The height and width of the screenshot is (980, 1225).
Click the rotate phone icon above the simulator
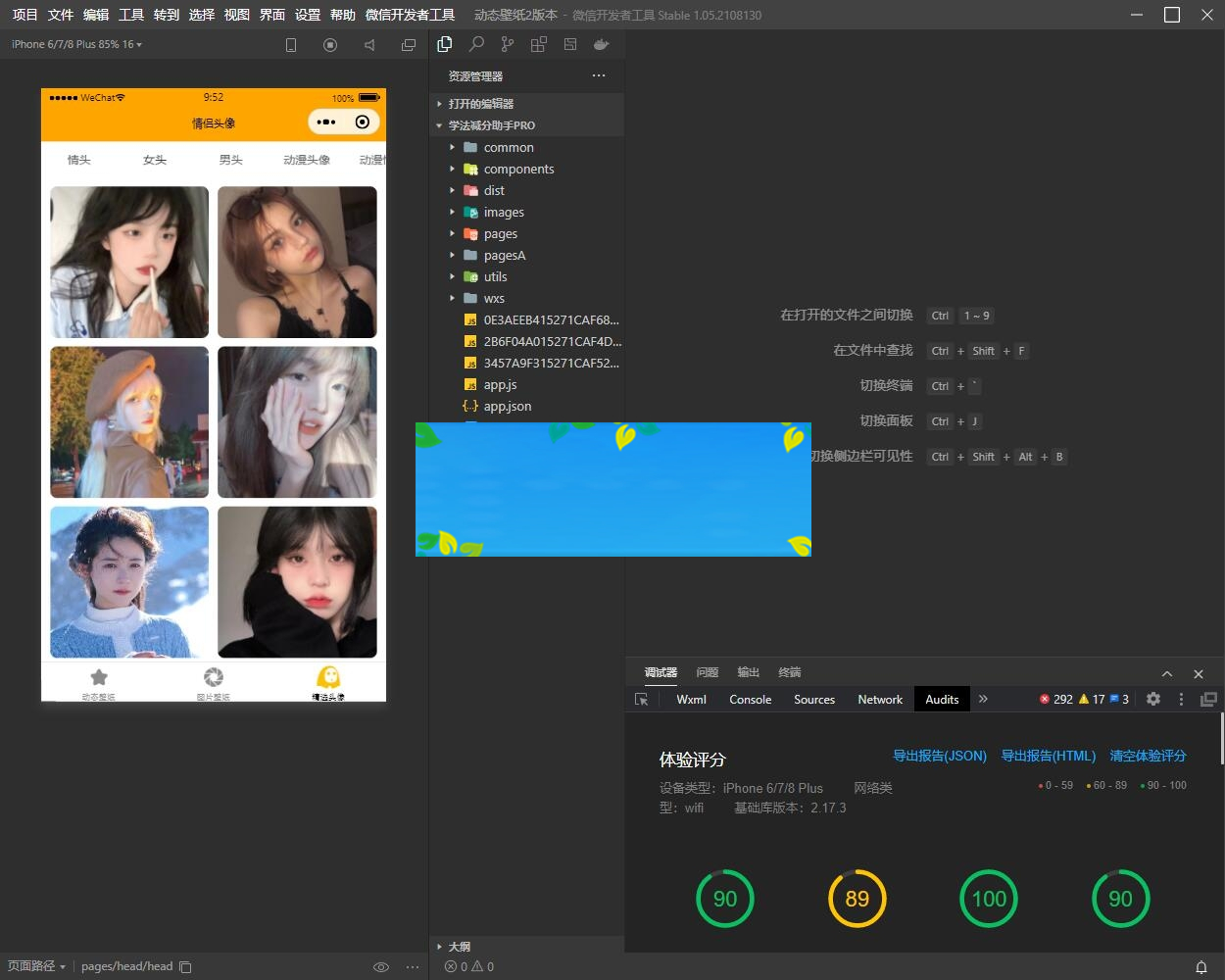(x=291, y=44)
